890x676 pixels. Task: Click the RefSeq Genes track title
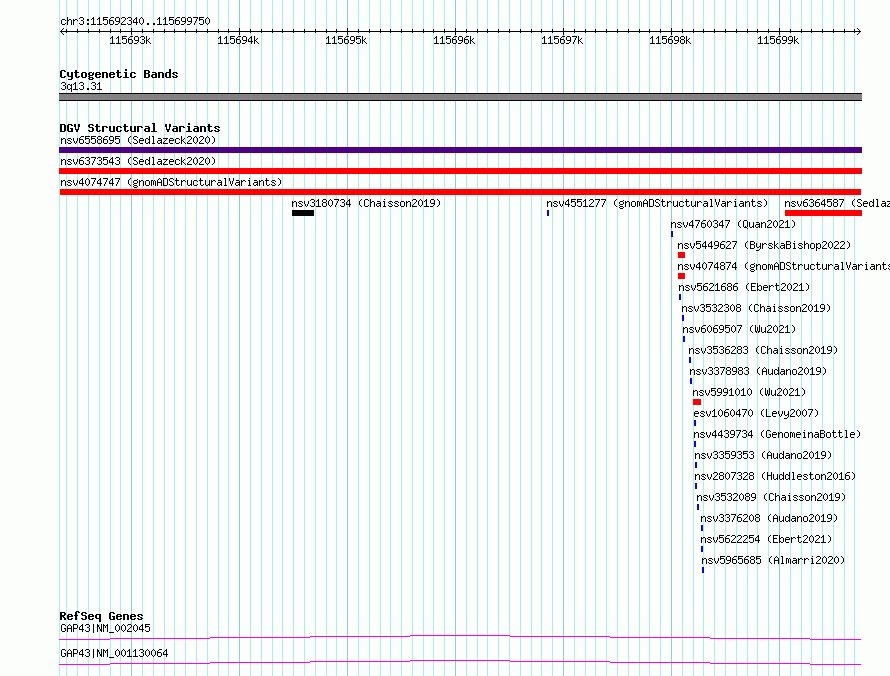[x=101, y=616]
